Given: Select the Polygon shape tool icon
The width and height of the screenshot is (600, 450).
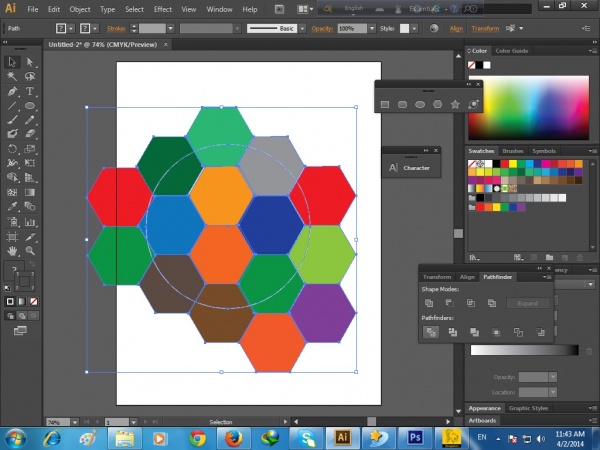Looking at the screenshot, I should [437, 103].
